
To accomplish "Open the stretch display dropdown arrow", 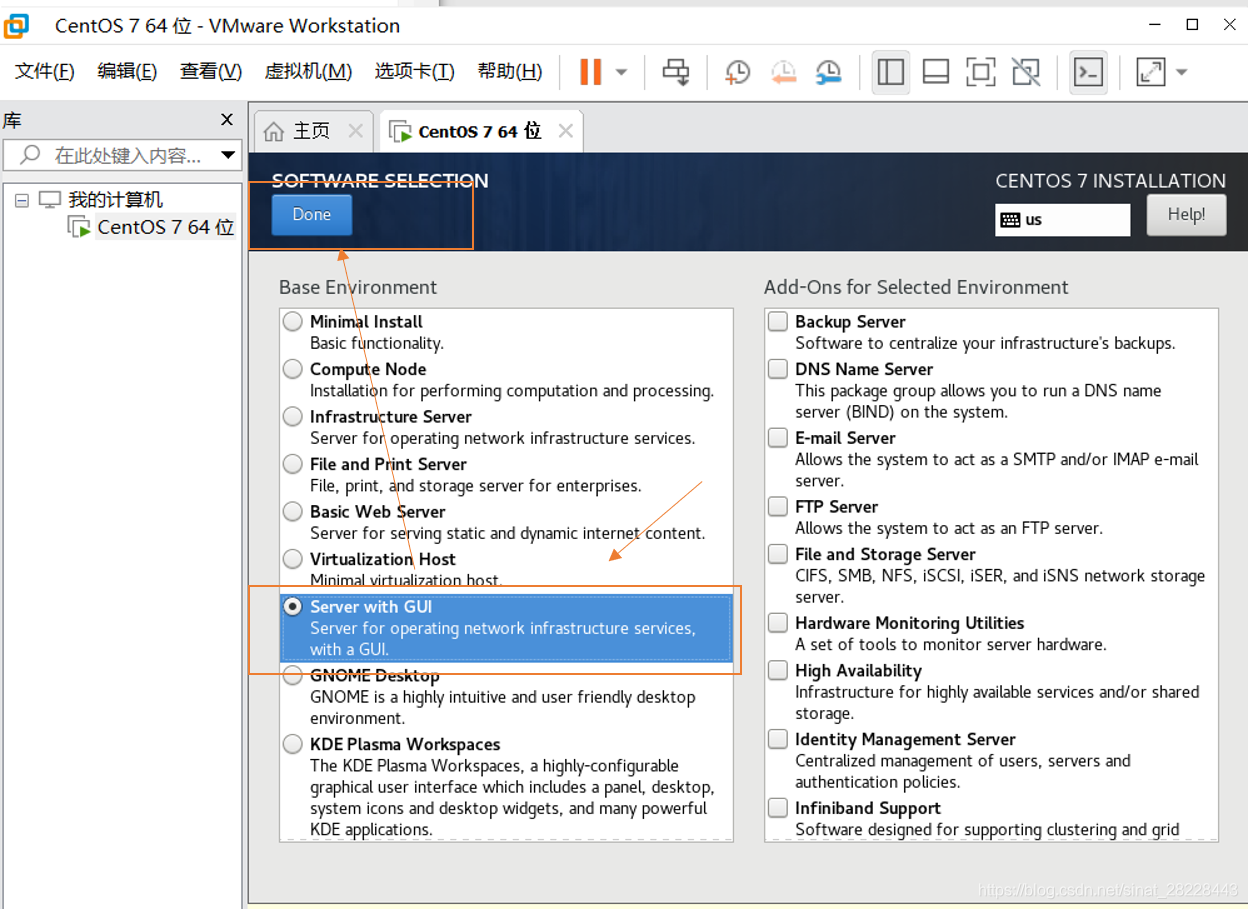I will [x=1181, y=72].
